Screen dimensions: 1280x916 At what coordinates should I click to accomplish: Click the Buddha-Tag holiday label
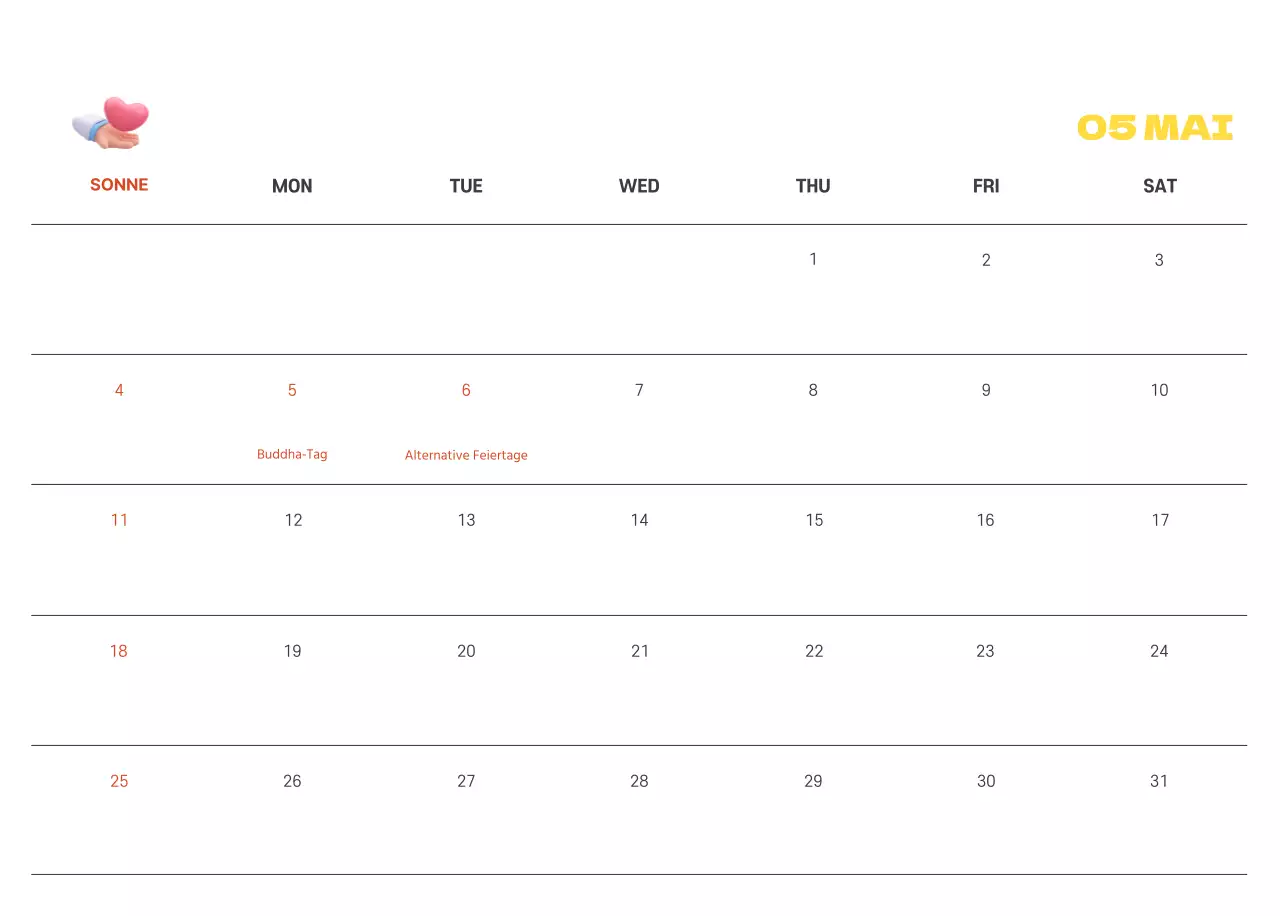pos(292,454)
